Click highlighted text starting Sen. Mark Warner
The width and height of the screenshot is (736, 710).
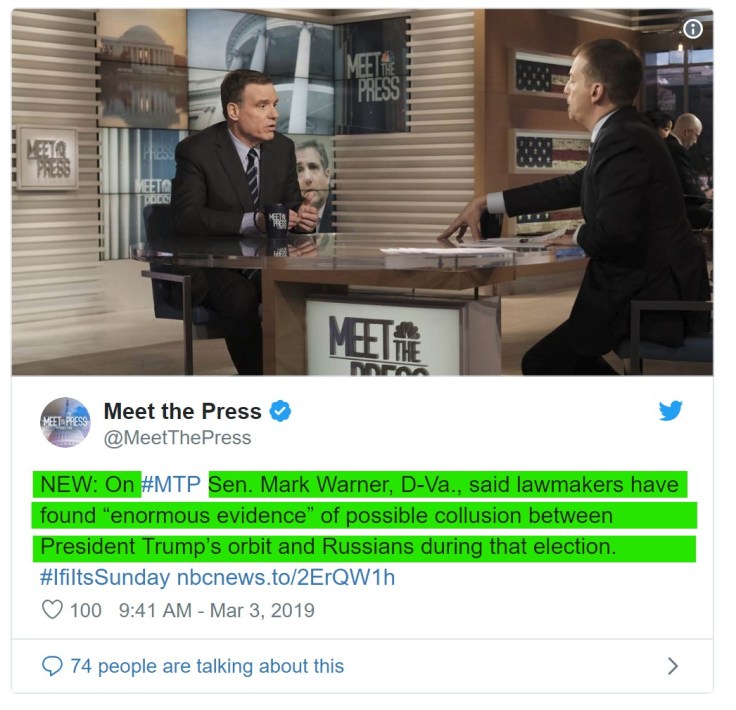click(448, 484)
